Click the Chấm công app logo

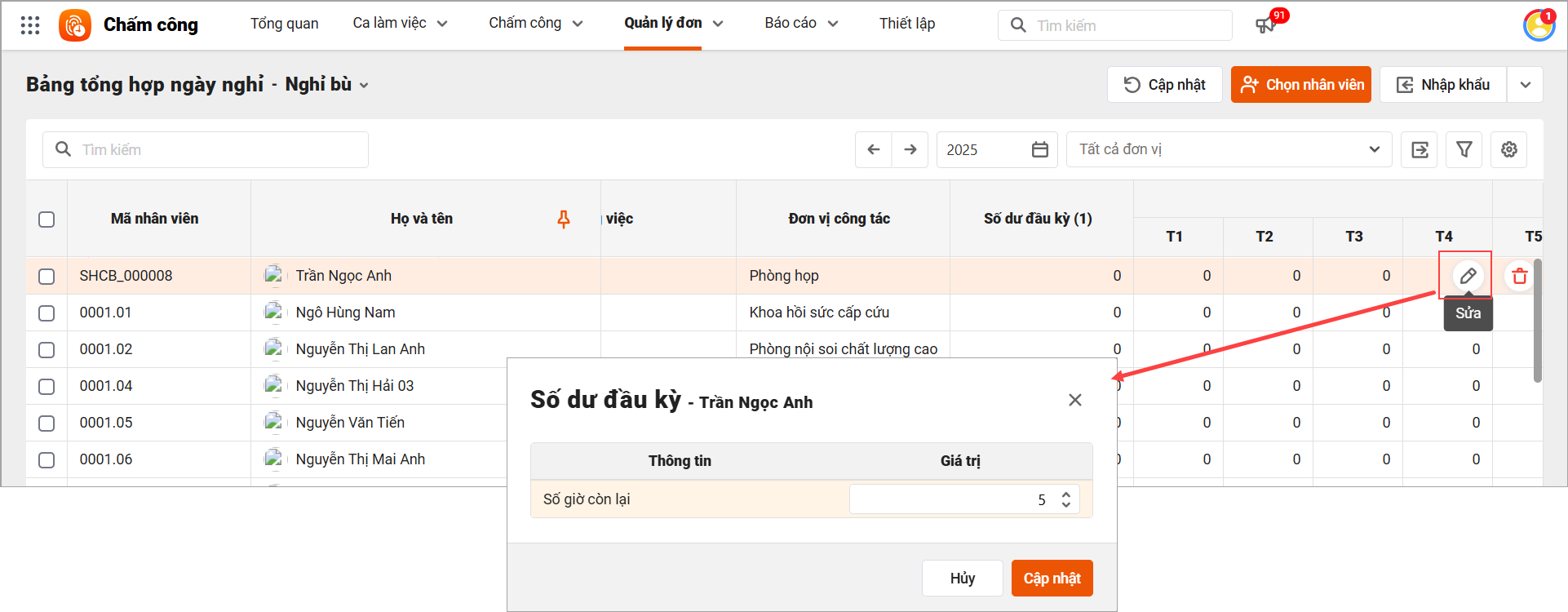pos(75,25)
